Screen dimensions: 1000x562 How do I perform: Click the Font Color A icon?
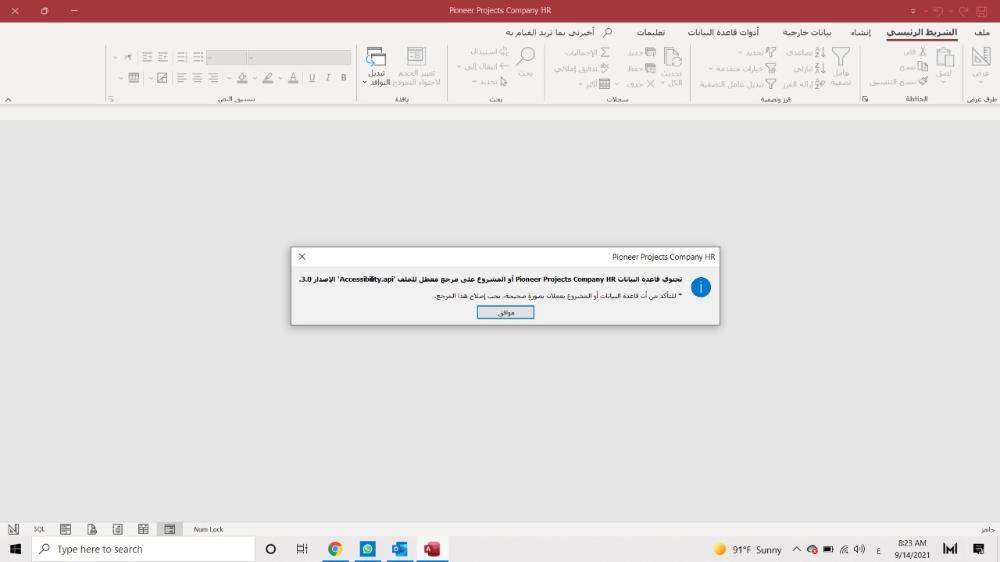293,78
